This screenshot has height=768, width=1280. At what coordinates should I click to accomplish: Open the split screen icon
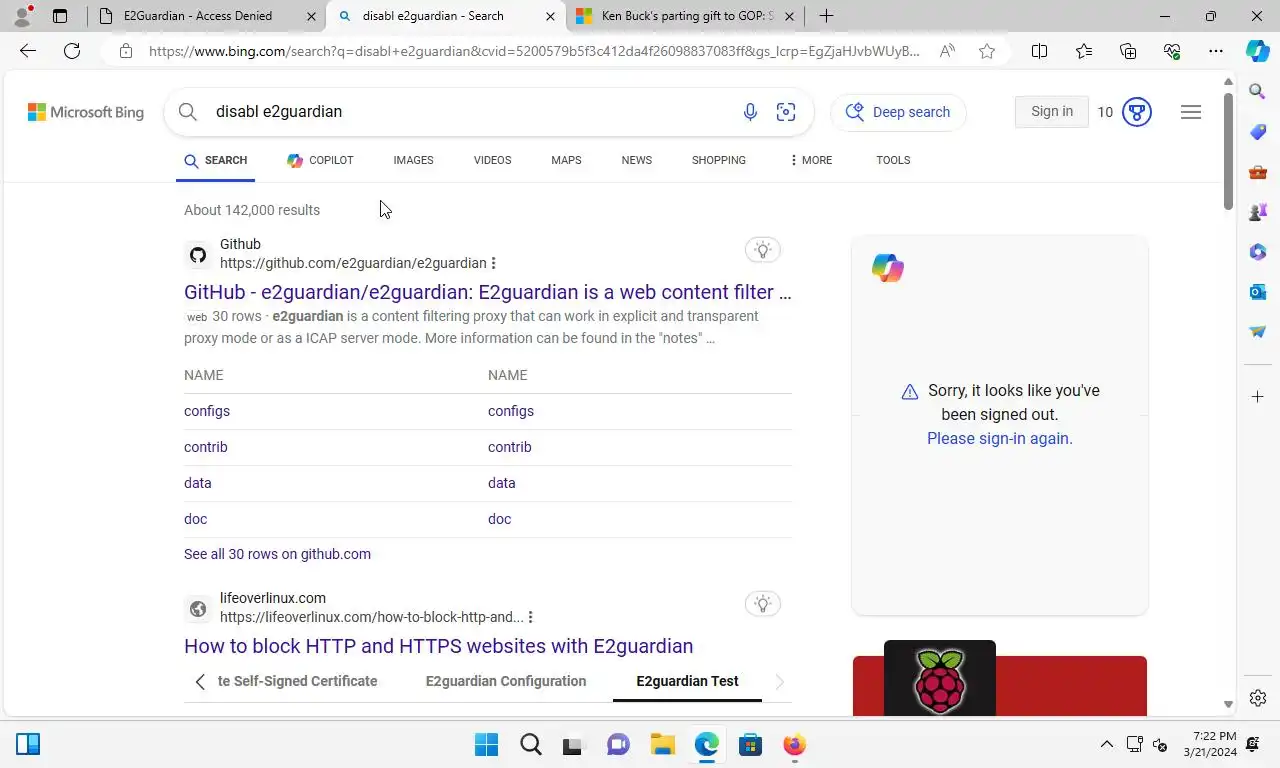(x=1039, y=51)
